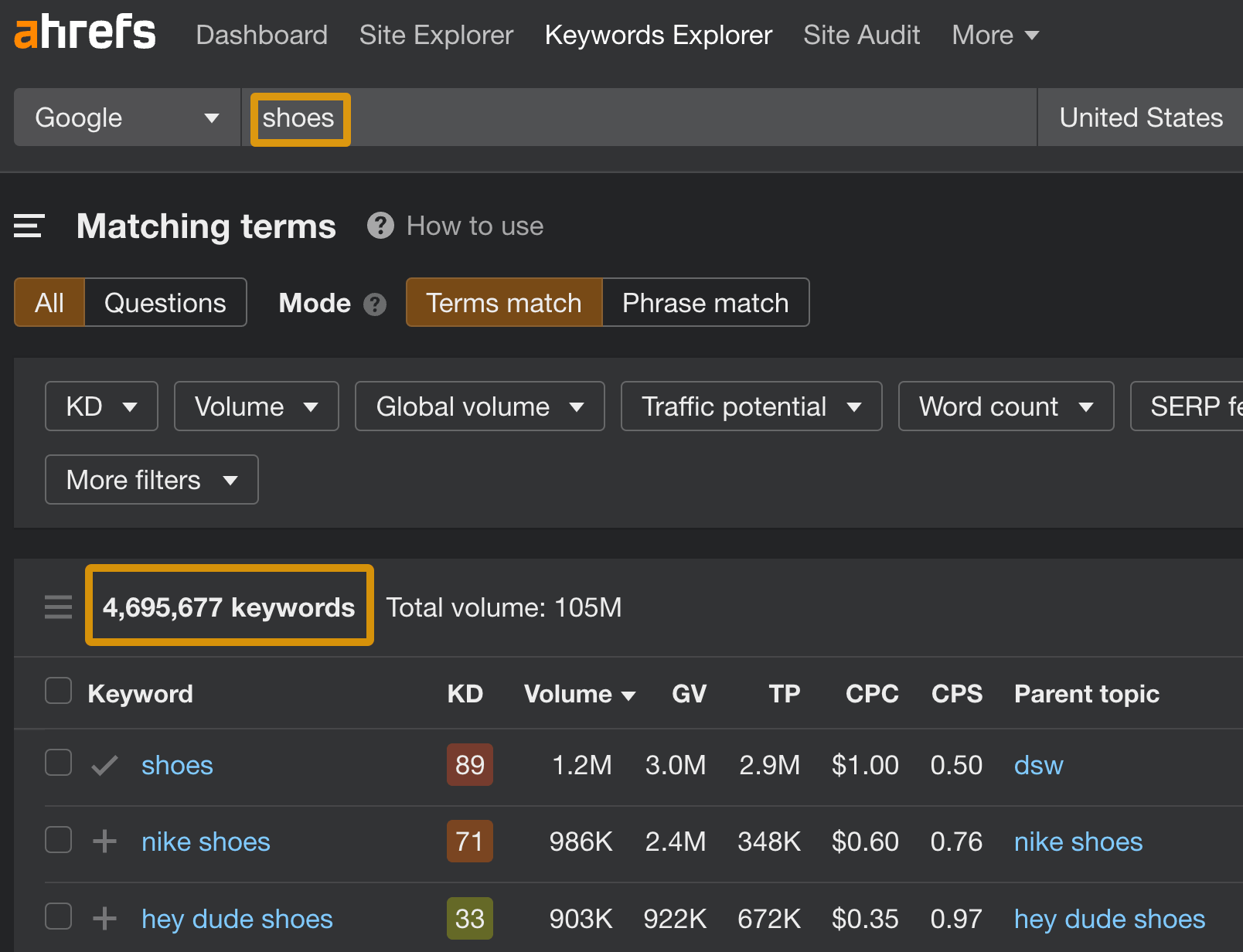Open the KD filter dropdown

(100, 406)
